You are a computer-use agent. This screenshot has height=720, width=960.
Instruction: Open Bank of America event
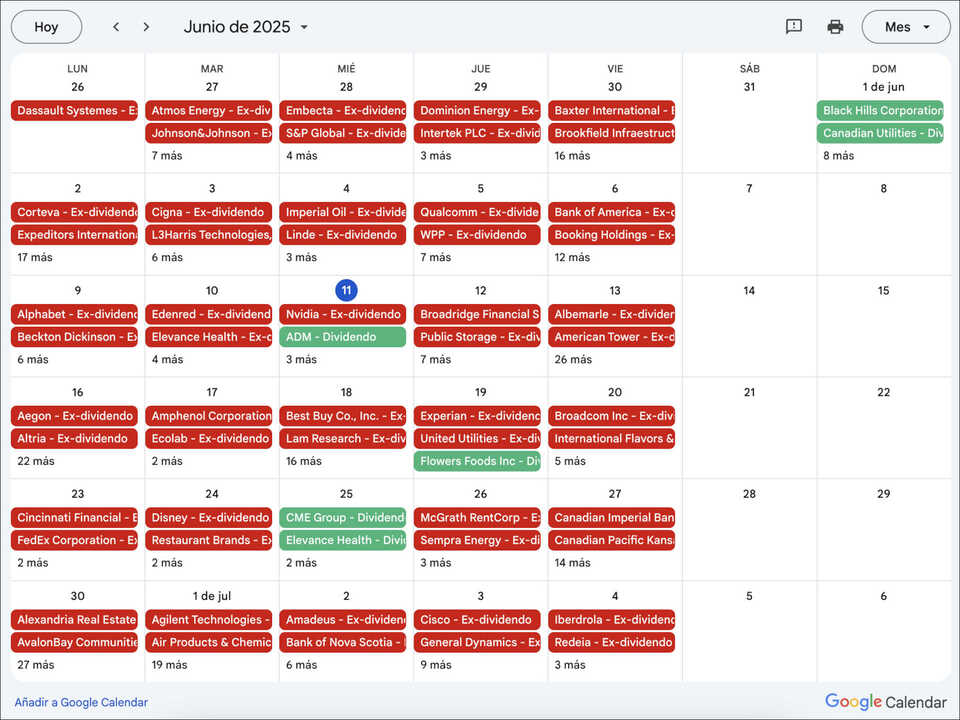(x=612, y=212)
